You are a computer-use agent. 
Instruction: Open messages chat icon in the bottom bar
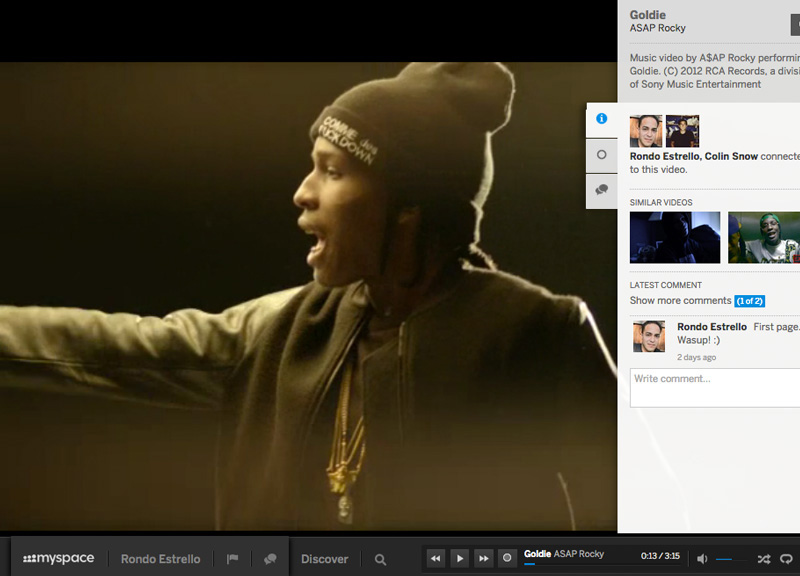(x=270, y=559)
